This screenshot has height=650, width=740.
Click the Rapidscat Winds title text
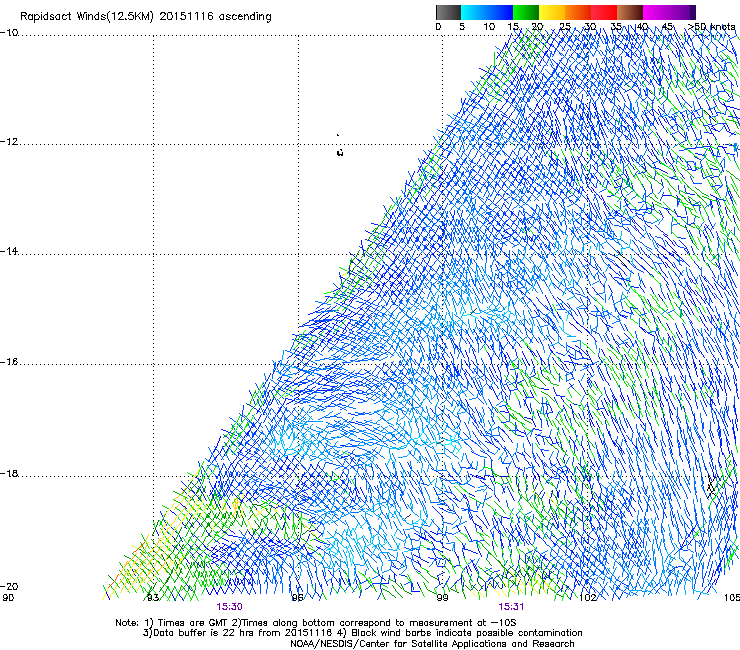pos(145,17)
